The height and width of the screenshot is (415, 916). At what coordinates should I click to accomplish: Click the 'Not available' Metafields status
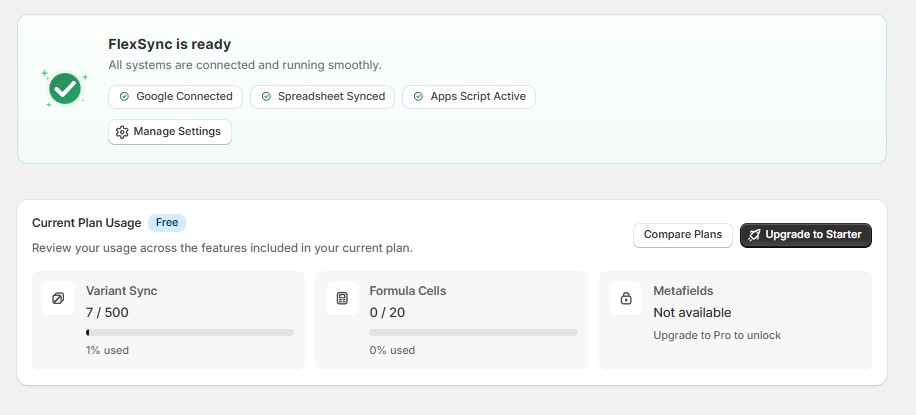[692, 313]
